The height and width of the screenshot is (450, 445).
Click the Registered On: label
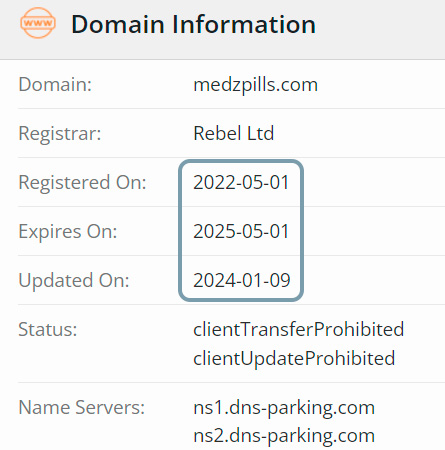tap(82, 183)
